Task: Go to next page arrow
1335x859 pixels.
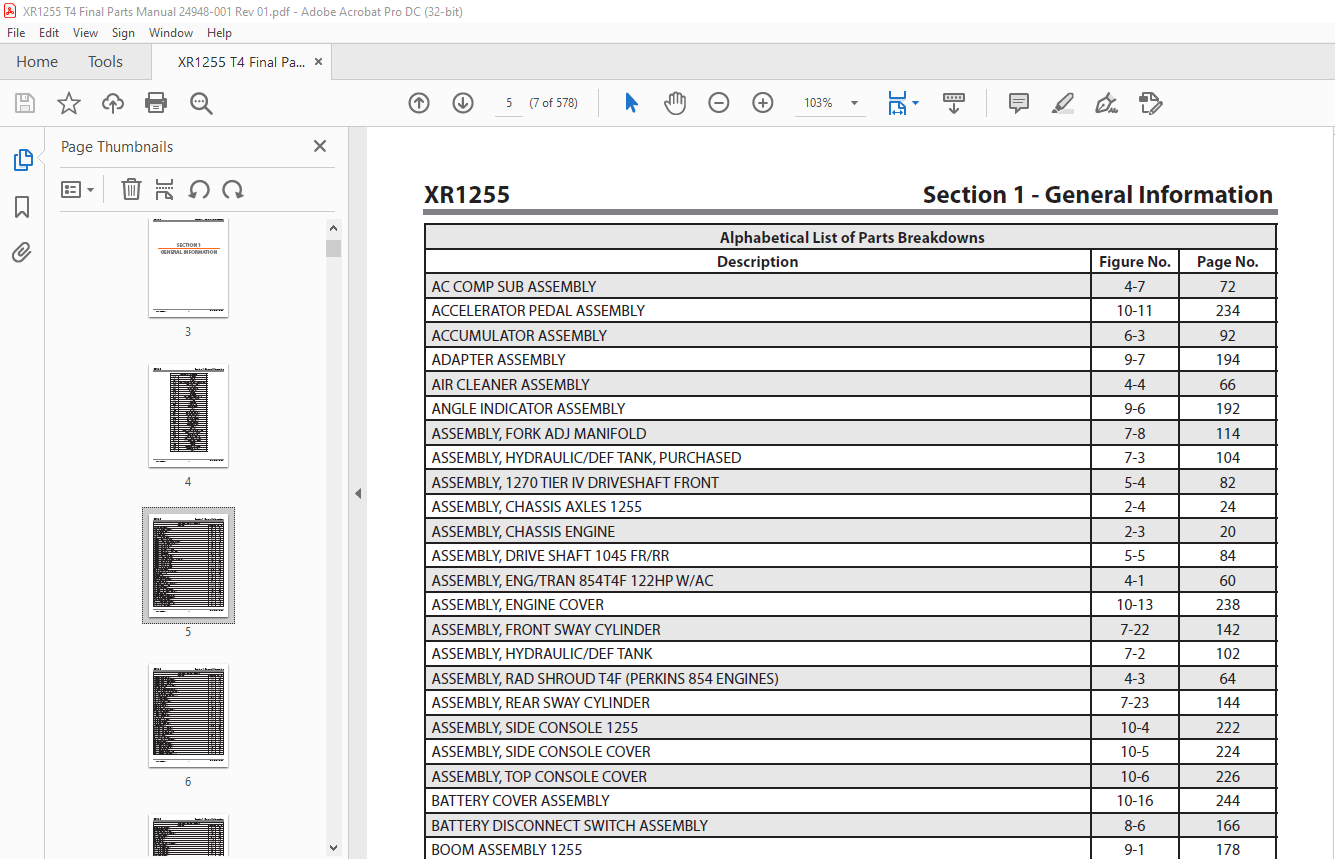Action: [x=463, y=103]
